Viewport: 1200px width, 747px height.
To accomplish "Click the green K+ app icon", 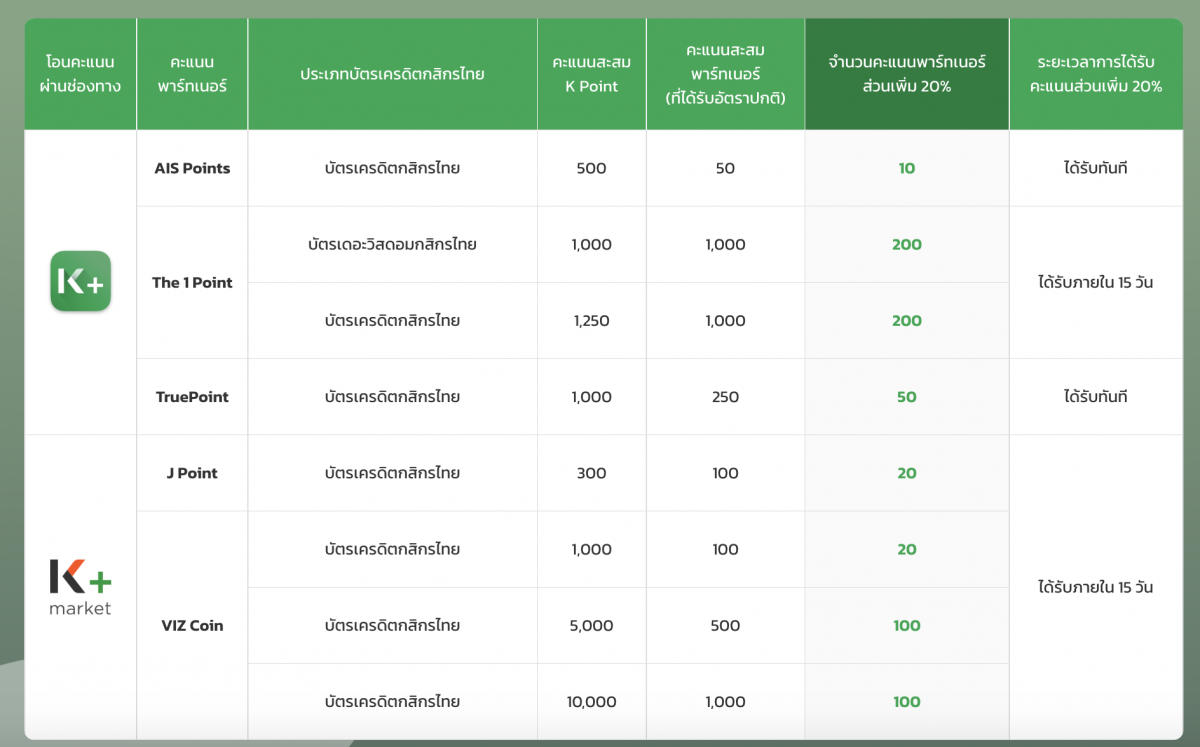I will tap(80, 281).
